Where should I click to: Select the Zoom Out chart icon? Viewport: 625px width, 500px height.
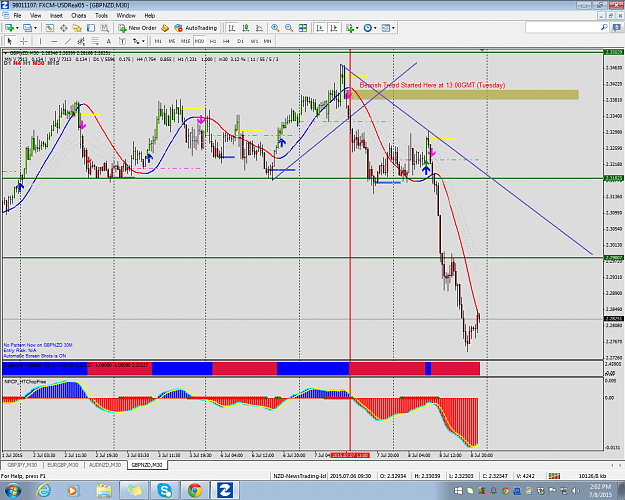coord(289,28)
